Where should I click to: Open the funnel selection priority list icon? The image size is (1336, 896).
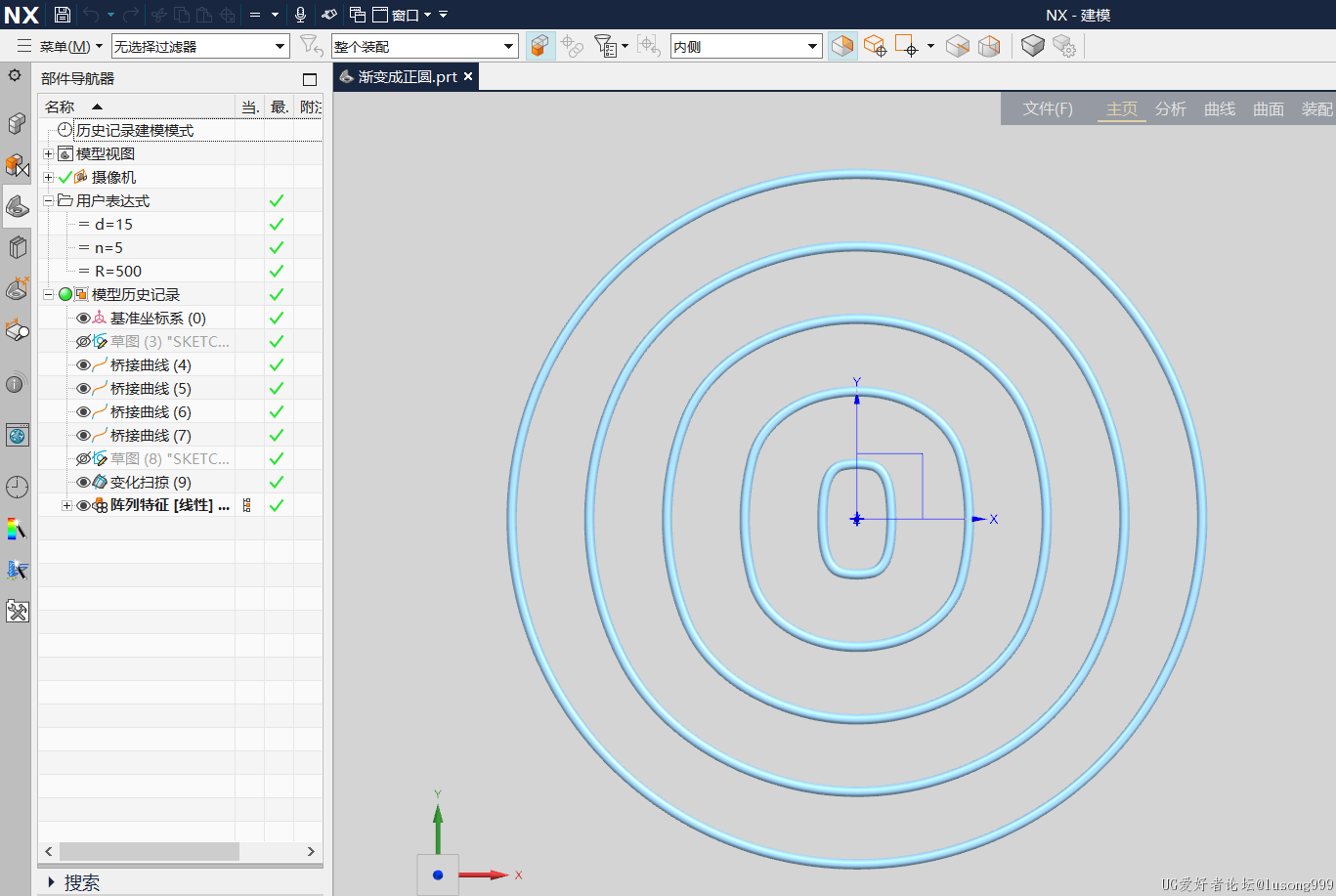(606, 46)
